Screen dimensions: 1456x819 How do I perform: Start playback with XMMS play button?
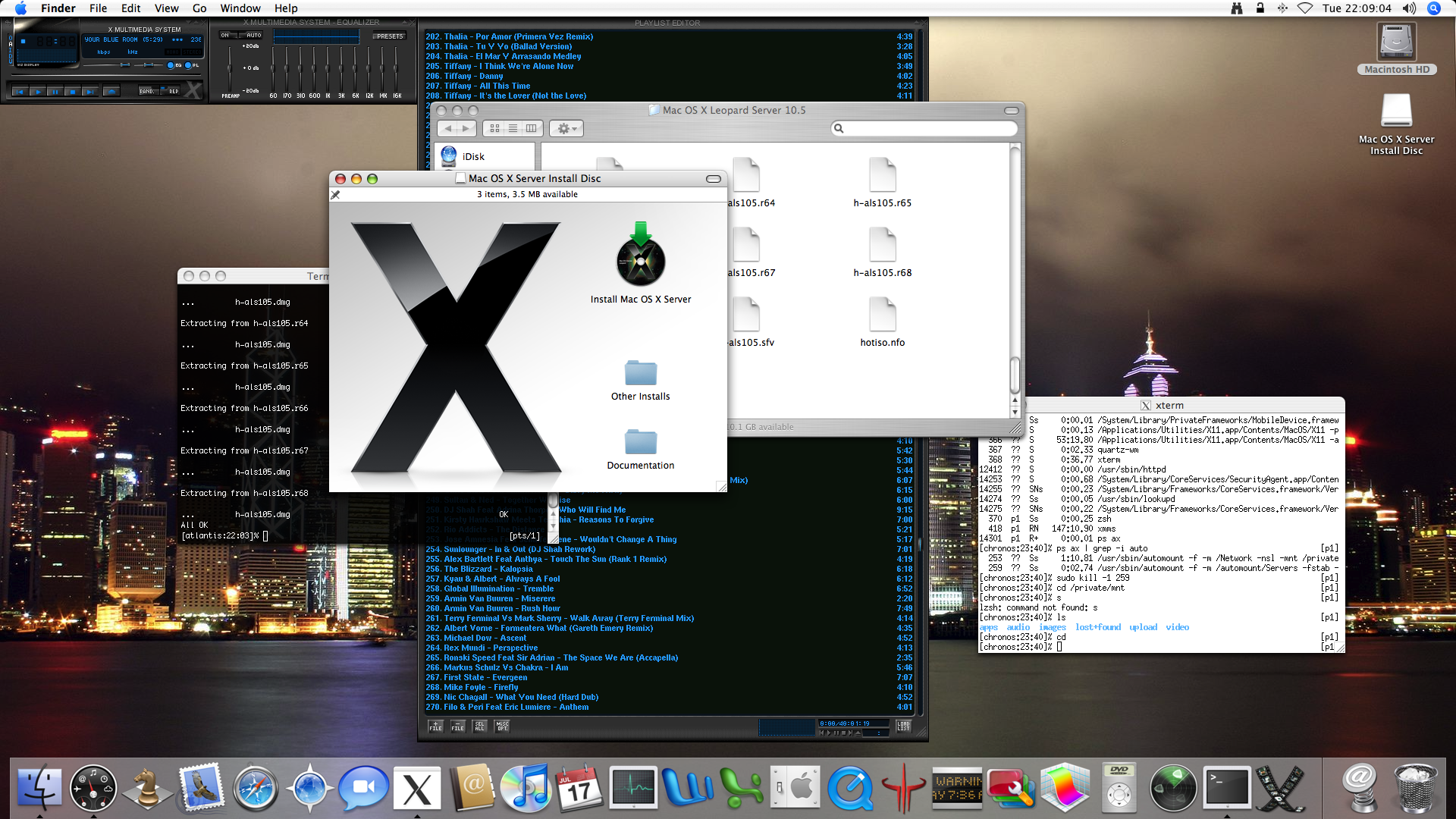click(x=38, y=92)
